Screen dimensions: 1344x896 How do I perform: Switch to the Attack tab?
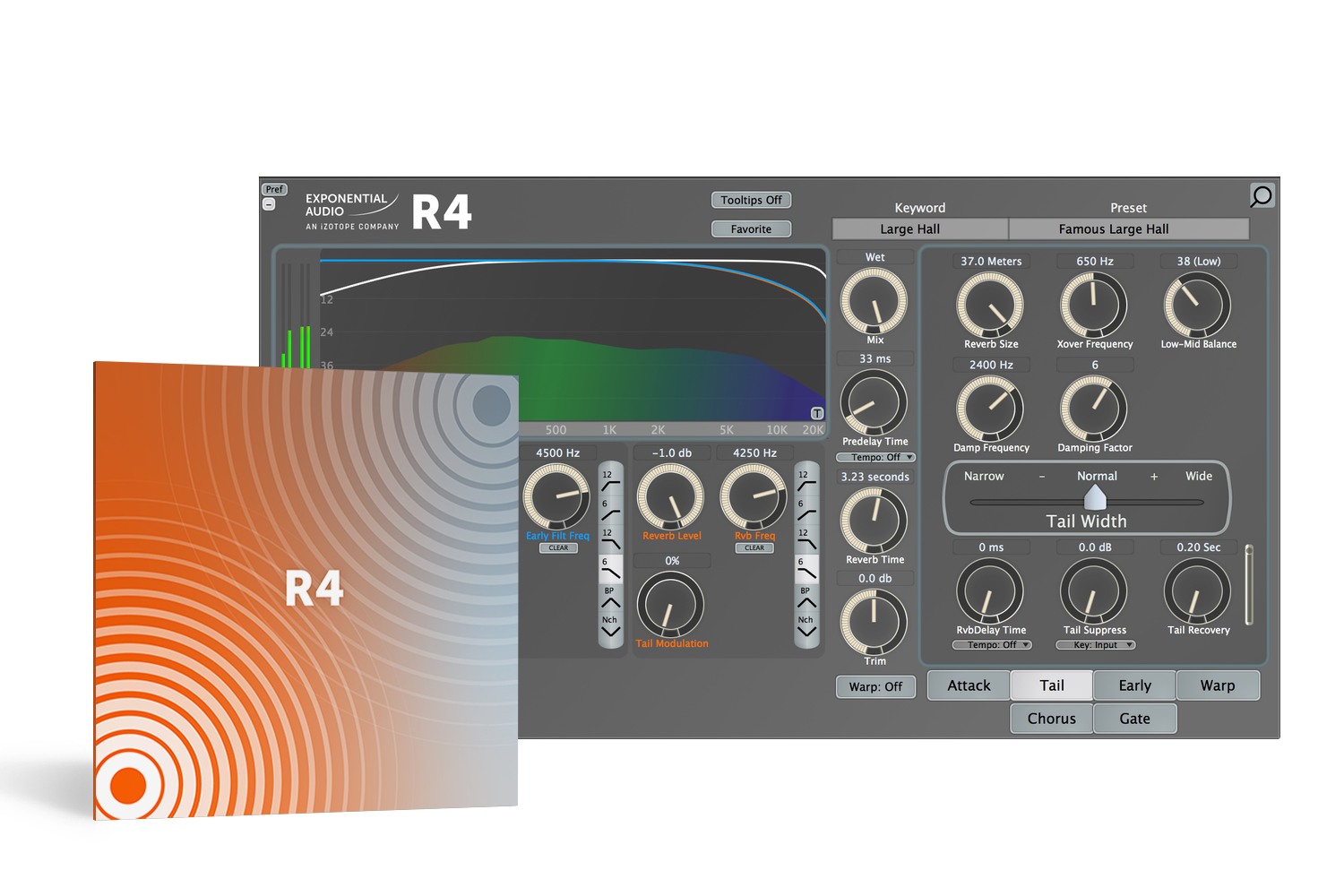tap(969, 685)
